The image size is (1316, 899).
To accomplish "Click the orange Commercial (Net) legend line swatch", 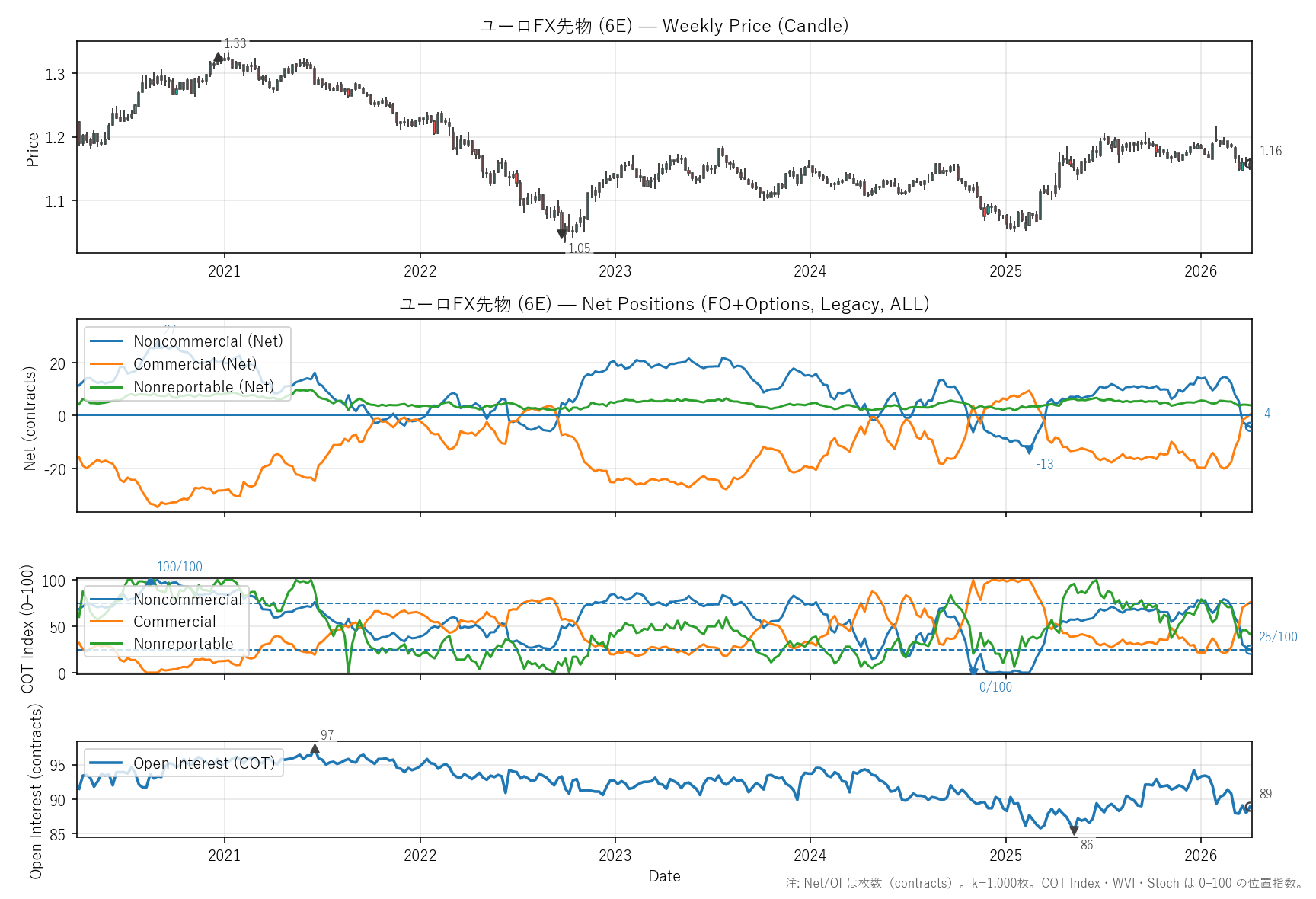I will 106,364.
